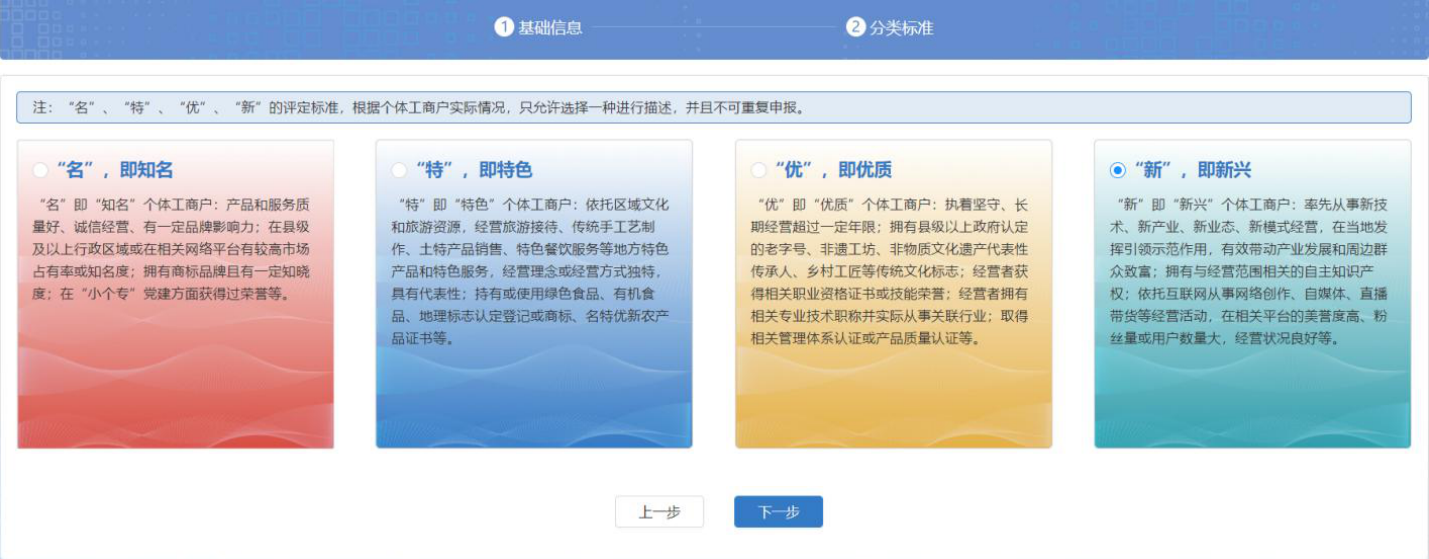Viewport: 1429px width, 559px height.
Task: Choose the “特”，即特色 radio option
Action: point(399,170)
